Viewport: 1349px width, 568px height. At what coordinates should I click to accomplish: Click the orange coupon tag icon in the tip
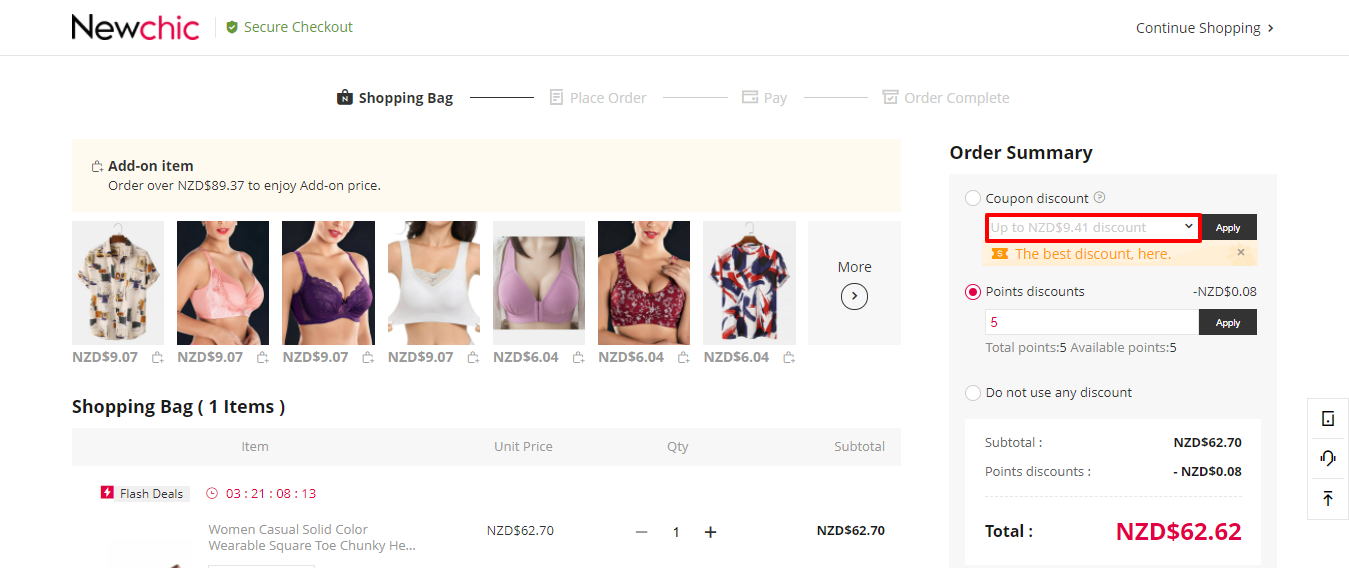[1000, 254]
